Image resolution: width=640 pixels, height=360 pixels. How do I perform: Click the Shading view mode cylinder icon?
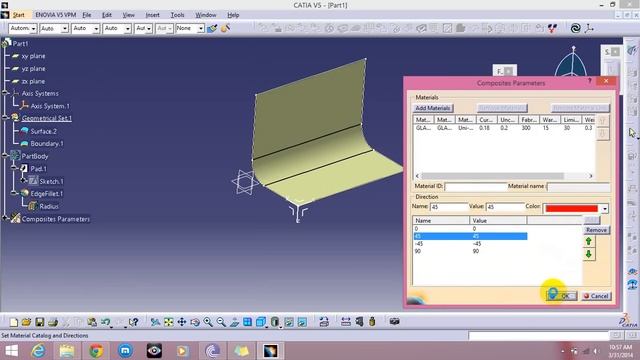[x=275, y=322]
